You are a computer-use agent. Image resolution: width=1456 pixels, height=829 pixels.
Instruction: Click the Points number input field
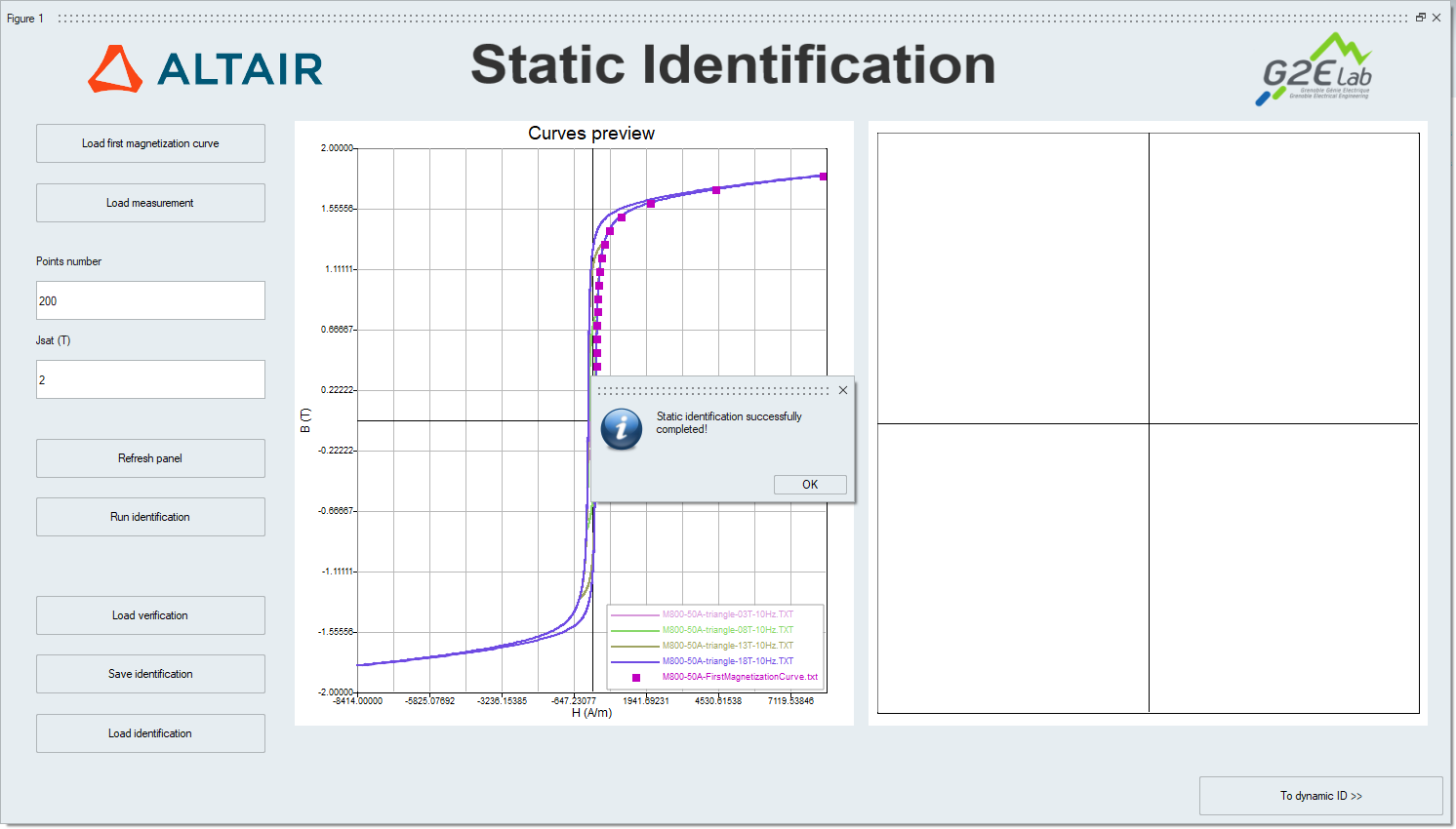point(150,300)
